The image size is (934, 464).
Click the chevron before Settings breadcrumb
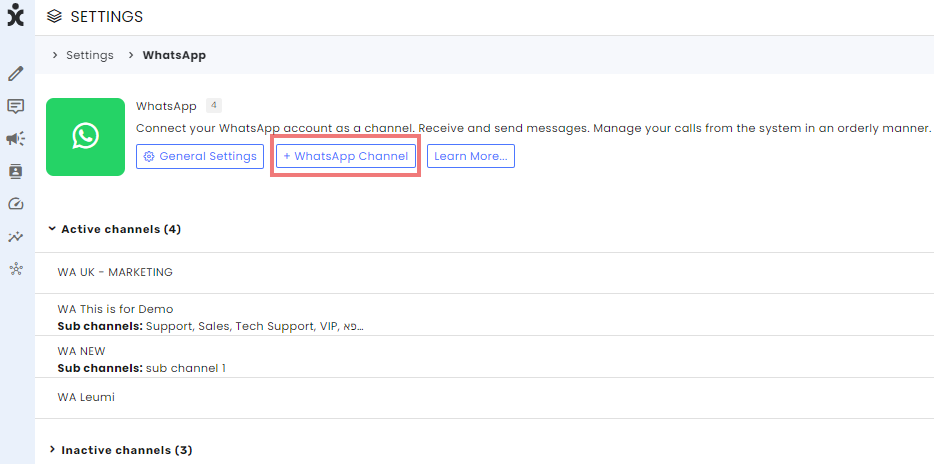pos(55,55)
